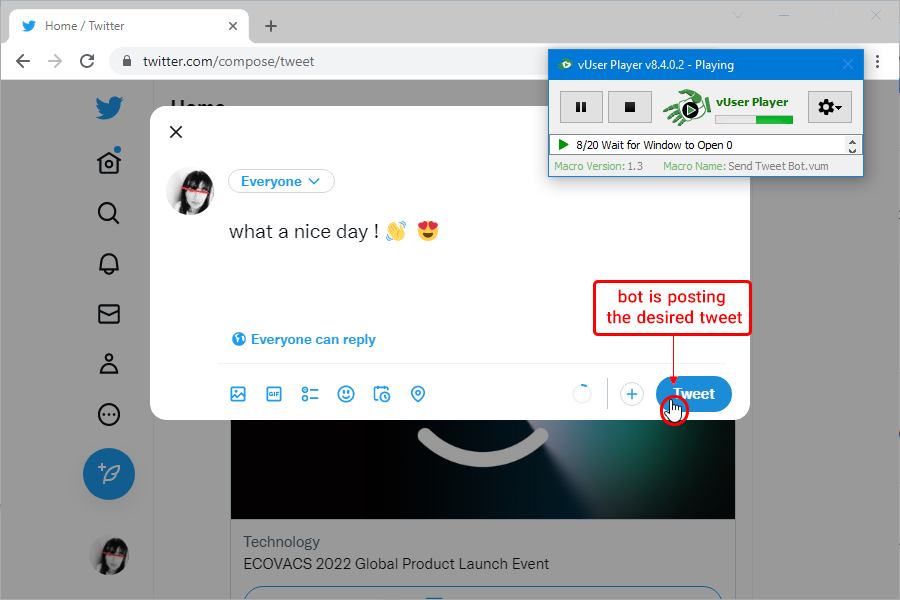Click the 'Macro Version: 1.3' text
Image resolution: width=900 pixels, height=600 pixels.
click(x=598, y=166)
